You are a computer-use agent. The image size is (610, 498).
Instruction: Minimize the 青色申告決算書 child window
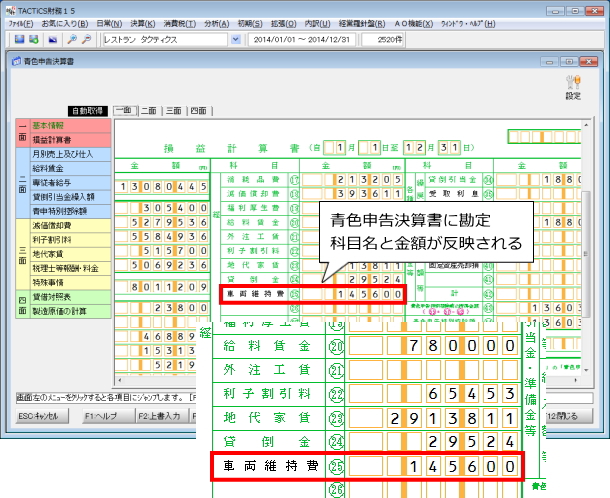549,61
